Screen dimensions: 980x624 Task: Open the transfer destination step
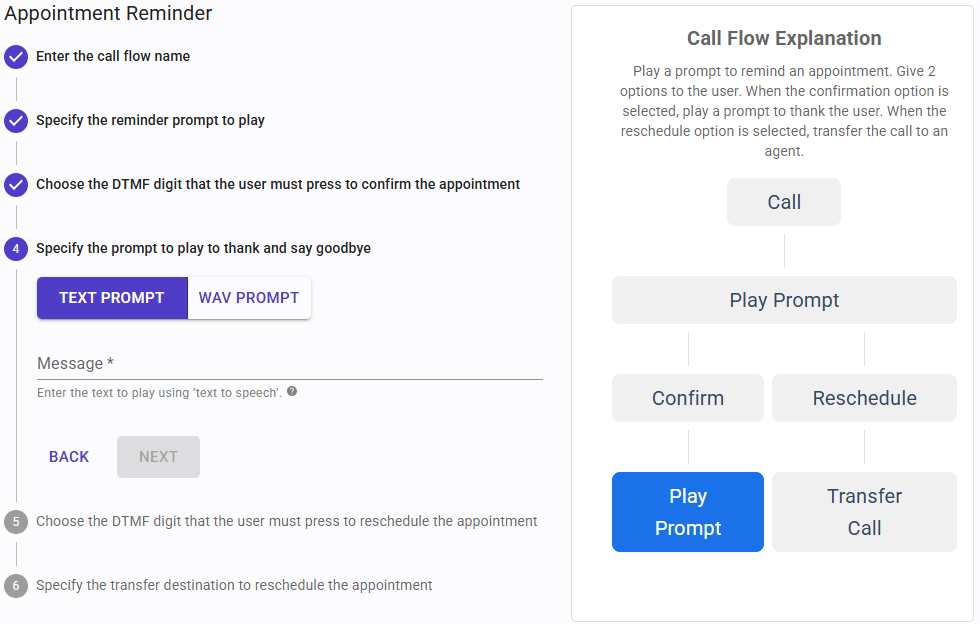tap(234, 586)
